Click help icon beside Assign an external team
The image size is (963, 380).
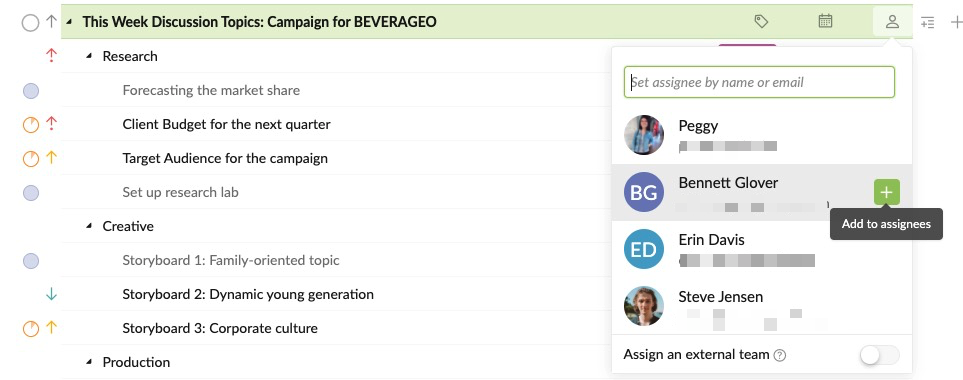780,355
